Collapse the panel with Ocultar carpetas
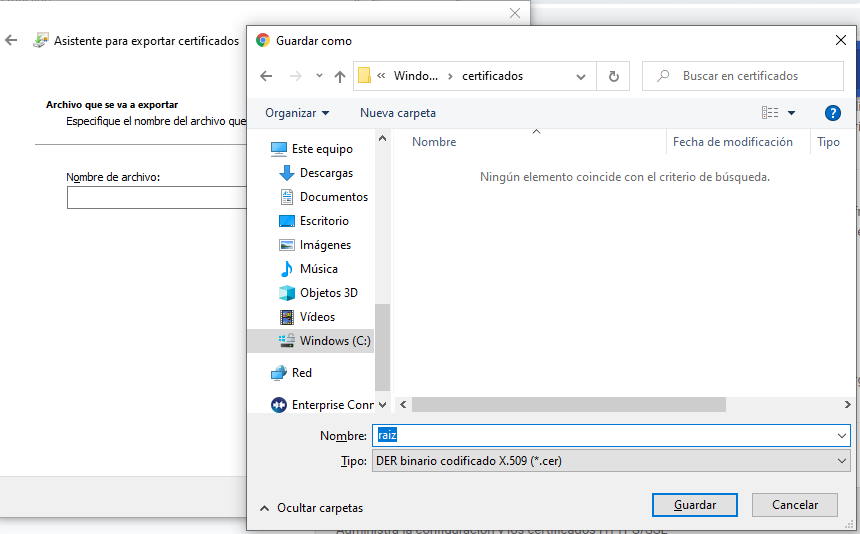The height and width of the screenshot is (534, 860). [x=311, y=508]
